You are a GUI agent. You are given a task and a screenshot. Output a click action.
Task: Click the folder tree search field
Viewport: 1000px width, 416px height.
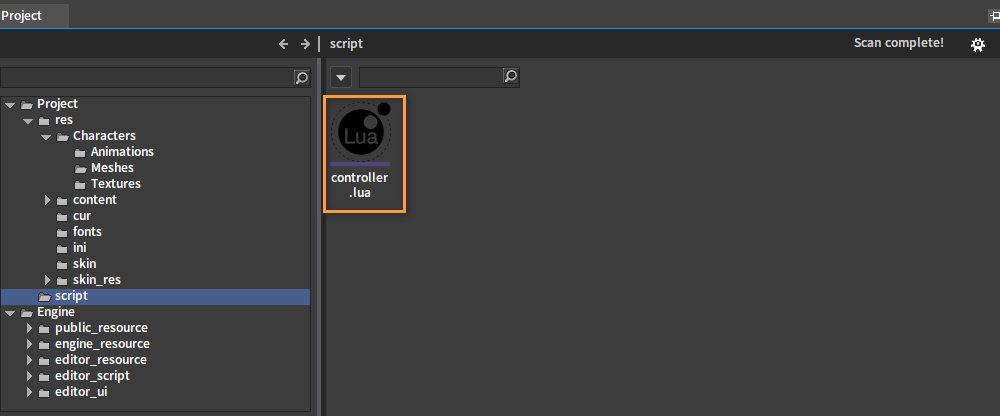pos(146,77)
